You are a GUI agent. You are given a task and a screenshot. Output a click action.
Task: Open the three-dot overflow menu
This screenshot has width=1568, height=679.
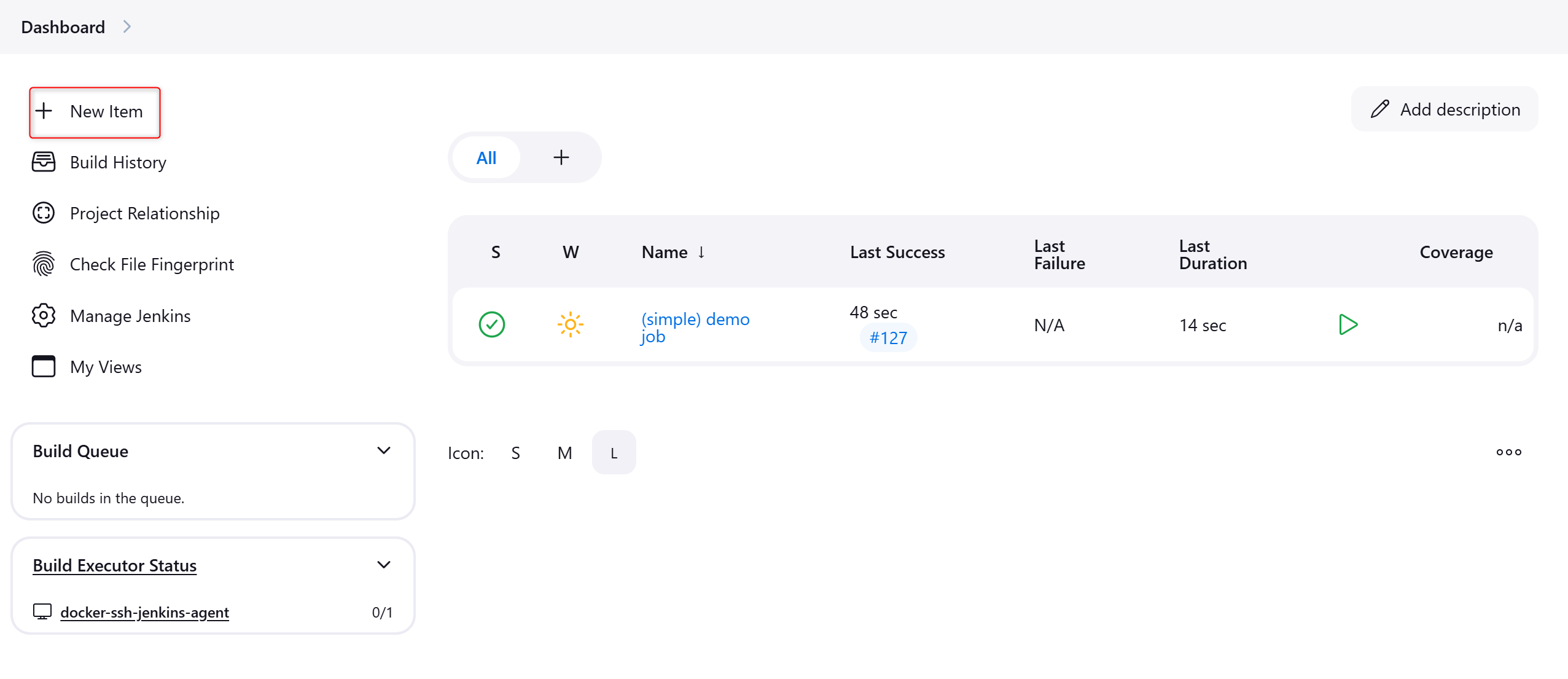pyautogui.click(x=1509, y=452)
